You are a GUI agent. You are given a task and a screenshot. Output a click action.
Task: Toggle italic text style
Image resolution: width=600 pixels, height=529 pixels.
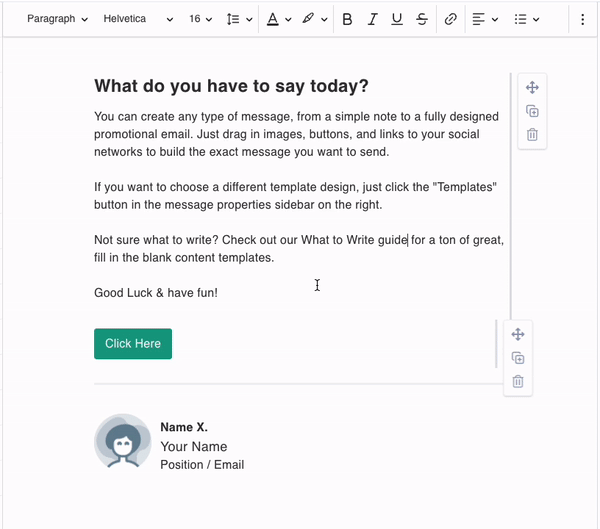[x=373, y=19]
